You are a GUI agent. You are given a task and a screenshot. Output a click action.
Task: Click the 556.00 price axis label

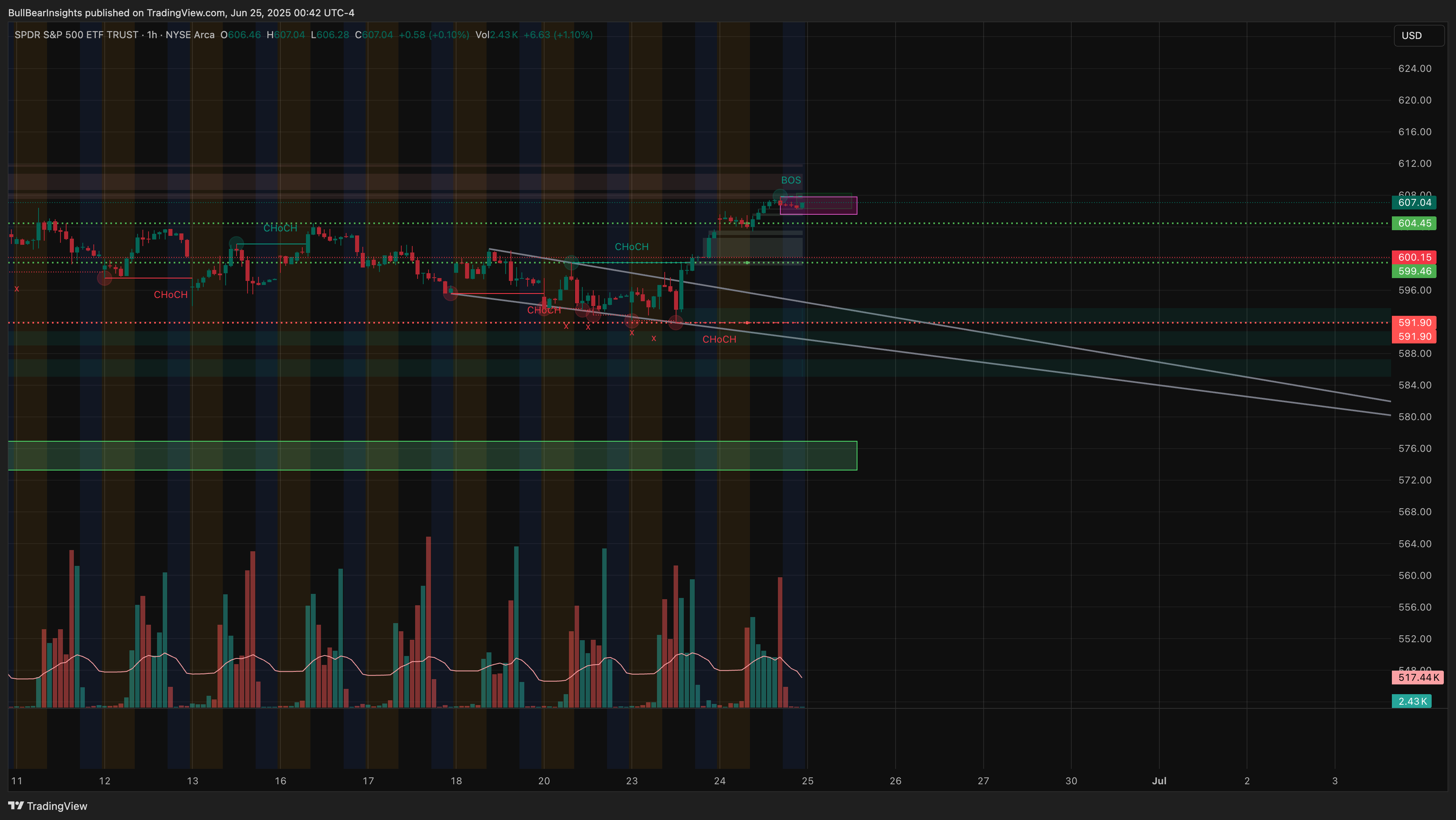pos(1415,607)
